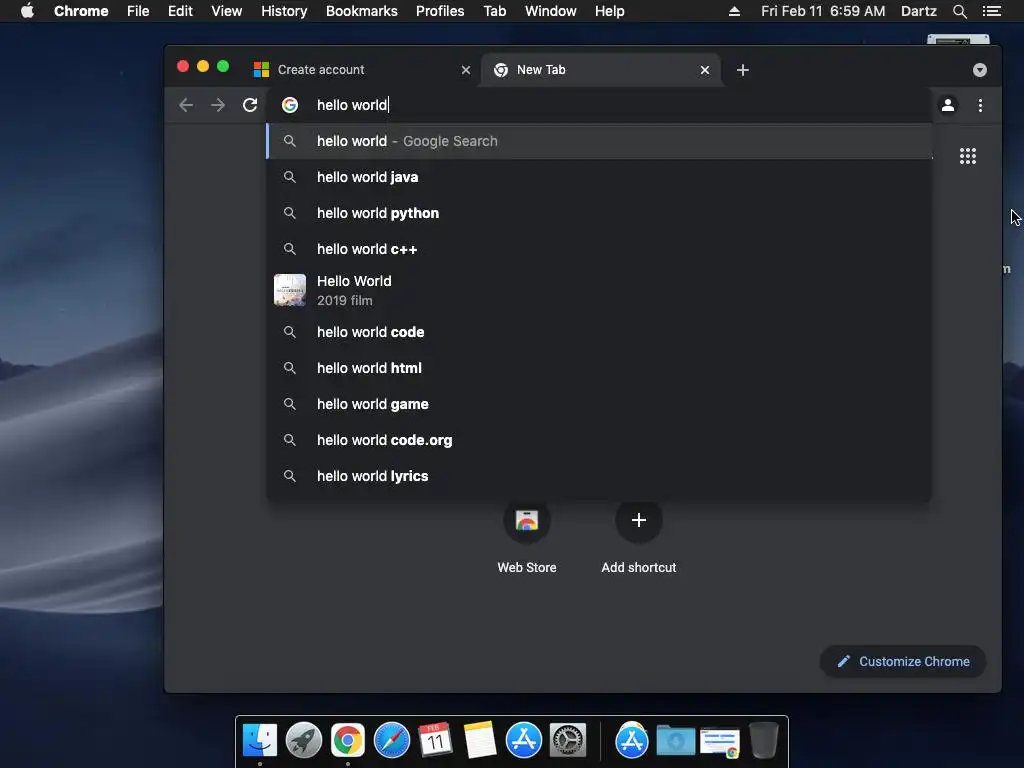Click minimized window thumbnail in Dock

[719, 742]
